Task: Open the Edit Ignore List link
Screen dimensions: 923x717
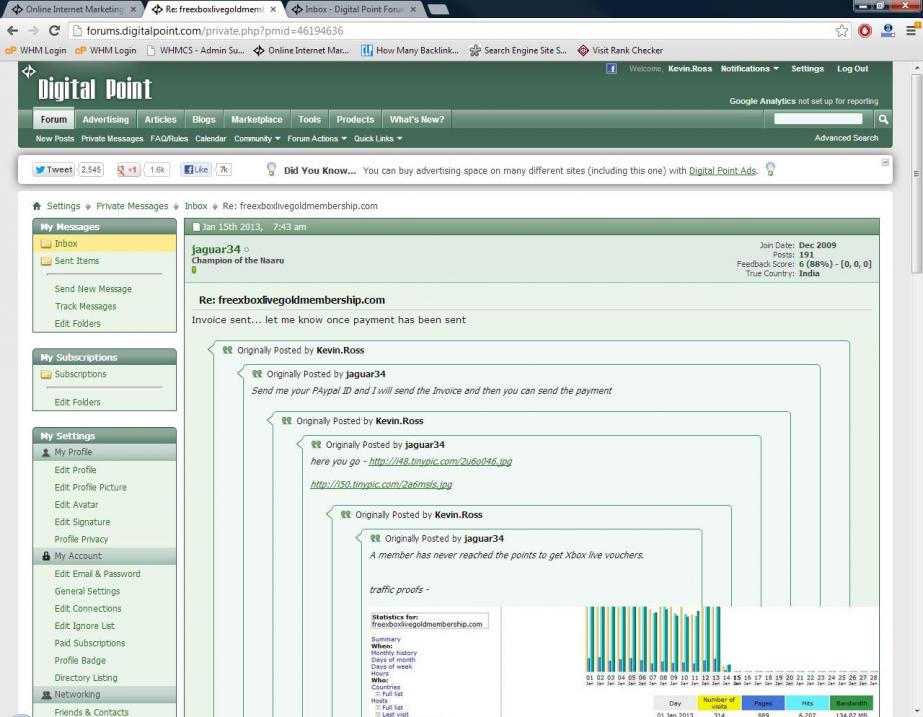Action: point(84,626)
